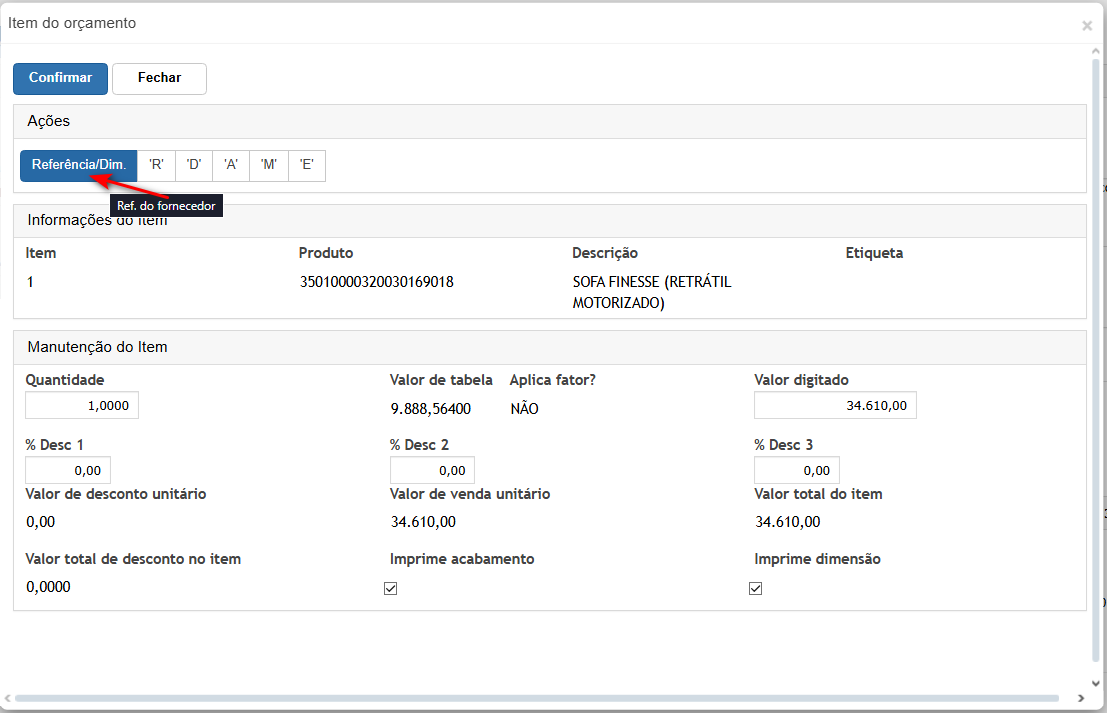Select the 'A' action button

coord(231,165)
